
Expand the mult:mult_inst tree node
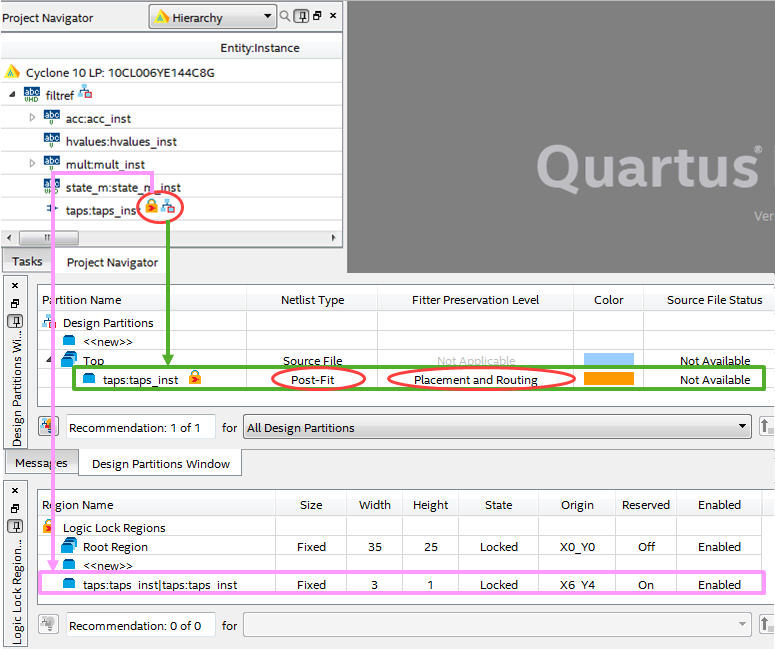[32, 163]
